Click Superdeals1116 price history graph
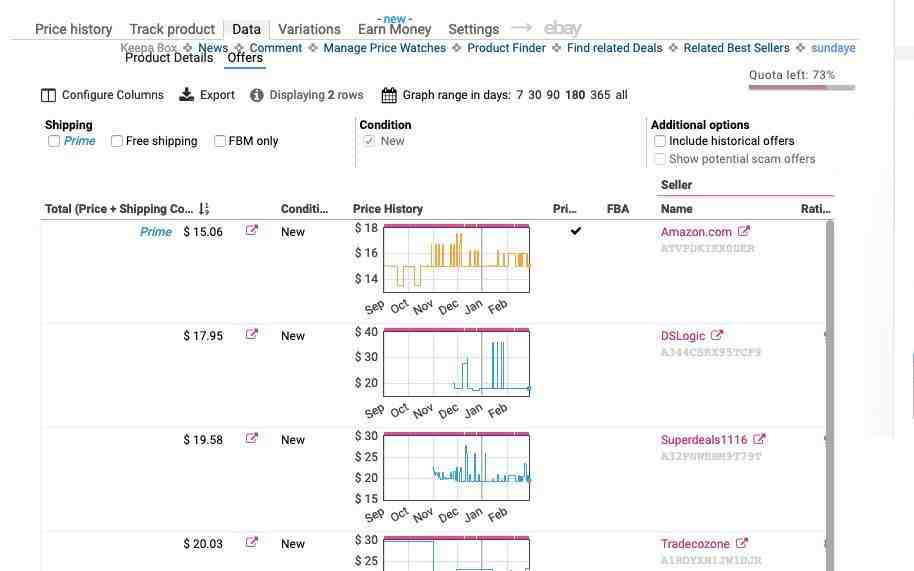This screenshot has width=914, height=571. 456,466
